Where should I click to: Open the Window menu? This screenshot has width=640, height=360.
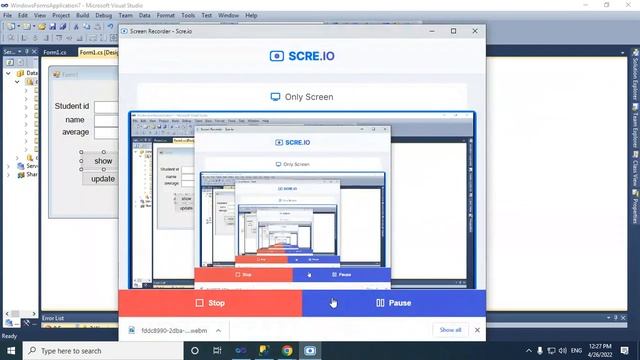pyautogui.click(x=228, y=16)
